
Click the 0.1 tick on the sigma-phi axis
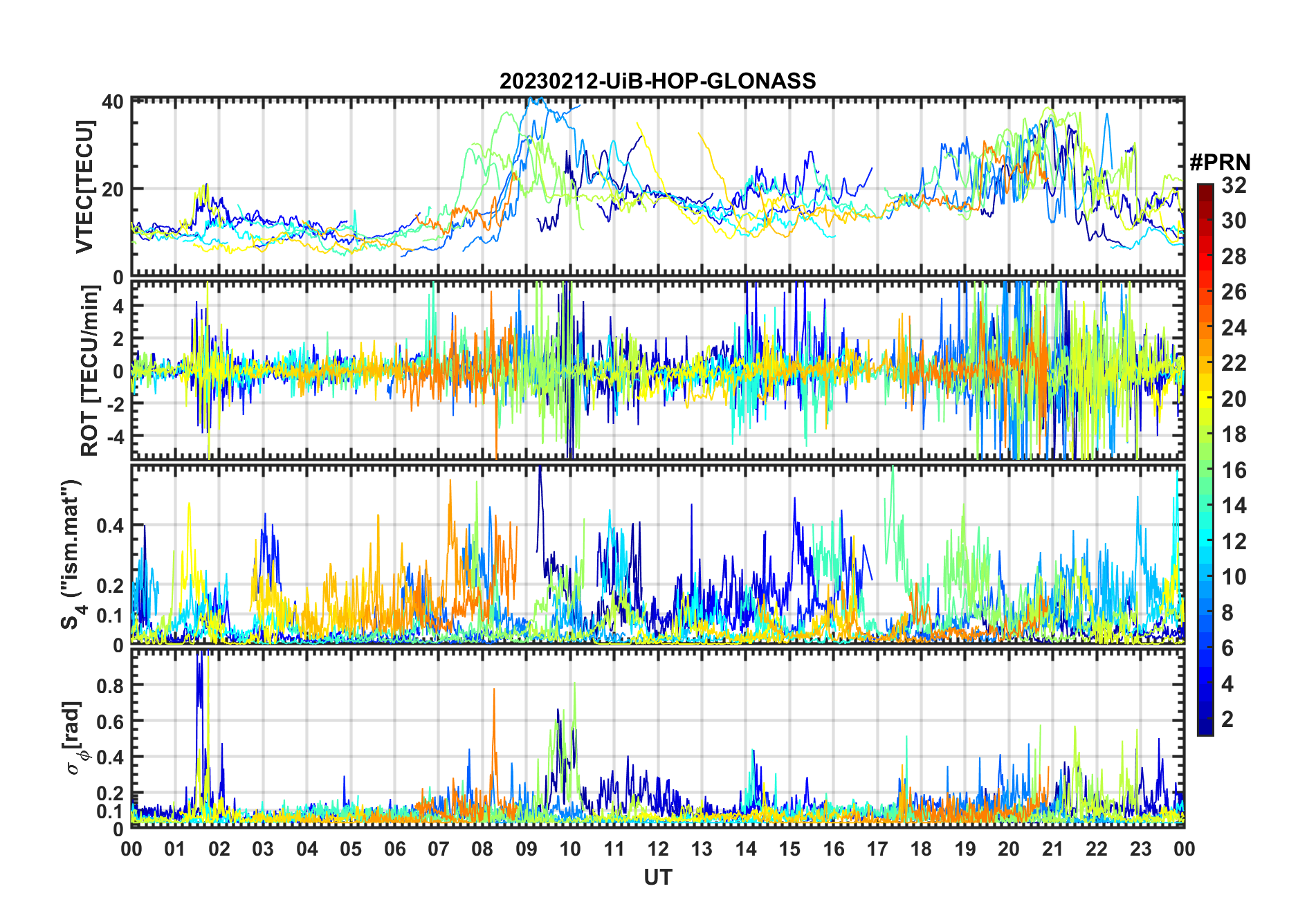(x=111, y=811)
